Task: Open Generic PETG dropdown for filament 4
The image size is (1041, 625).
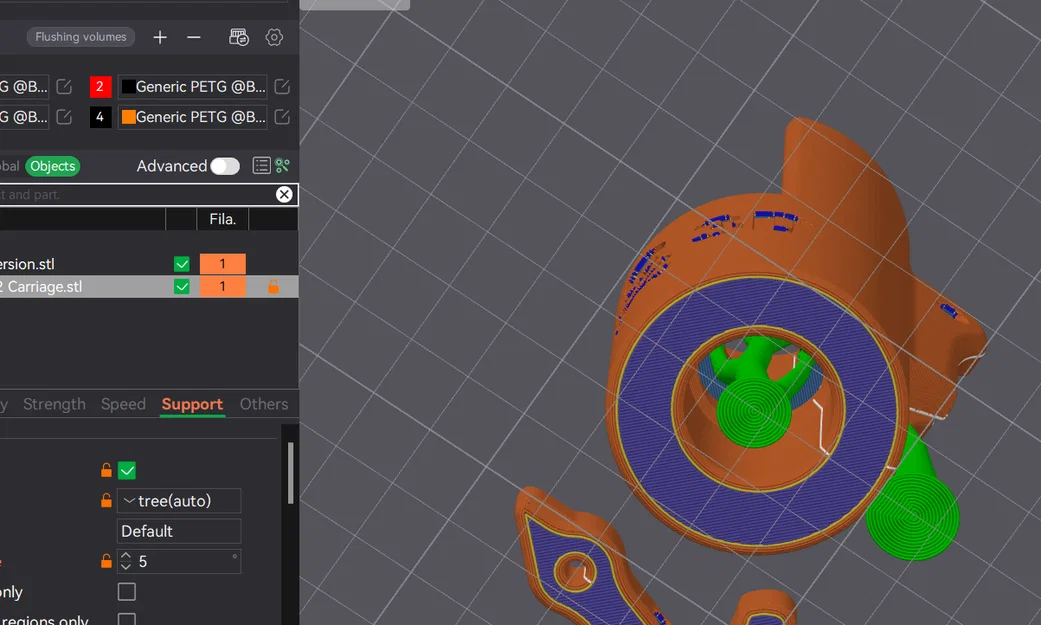Action: [x=193, y=117]
